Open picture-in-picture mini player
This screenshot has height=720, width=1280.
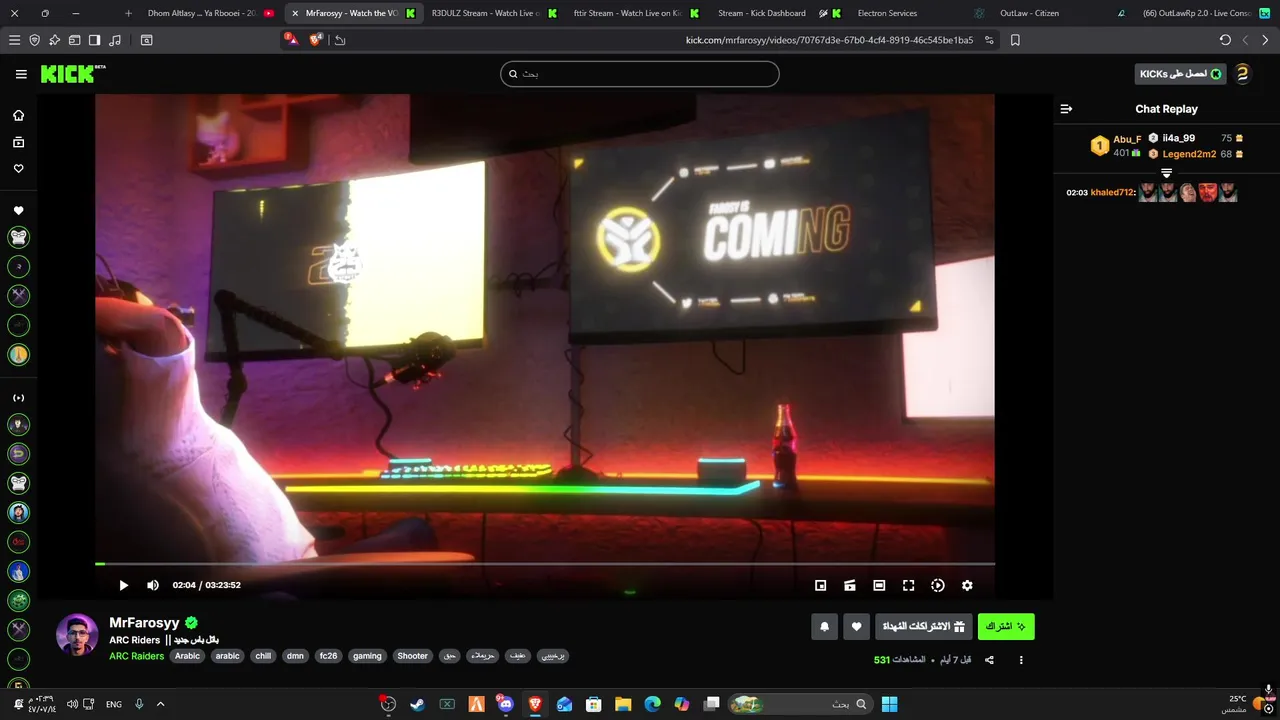(x=821, y=585)
